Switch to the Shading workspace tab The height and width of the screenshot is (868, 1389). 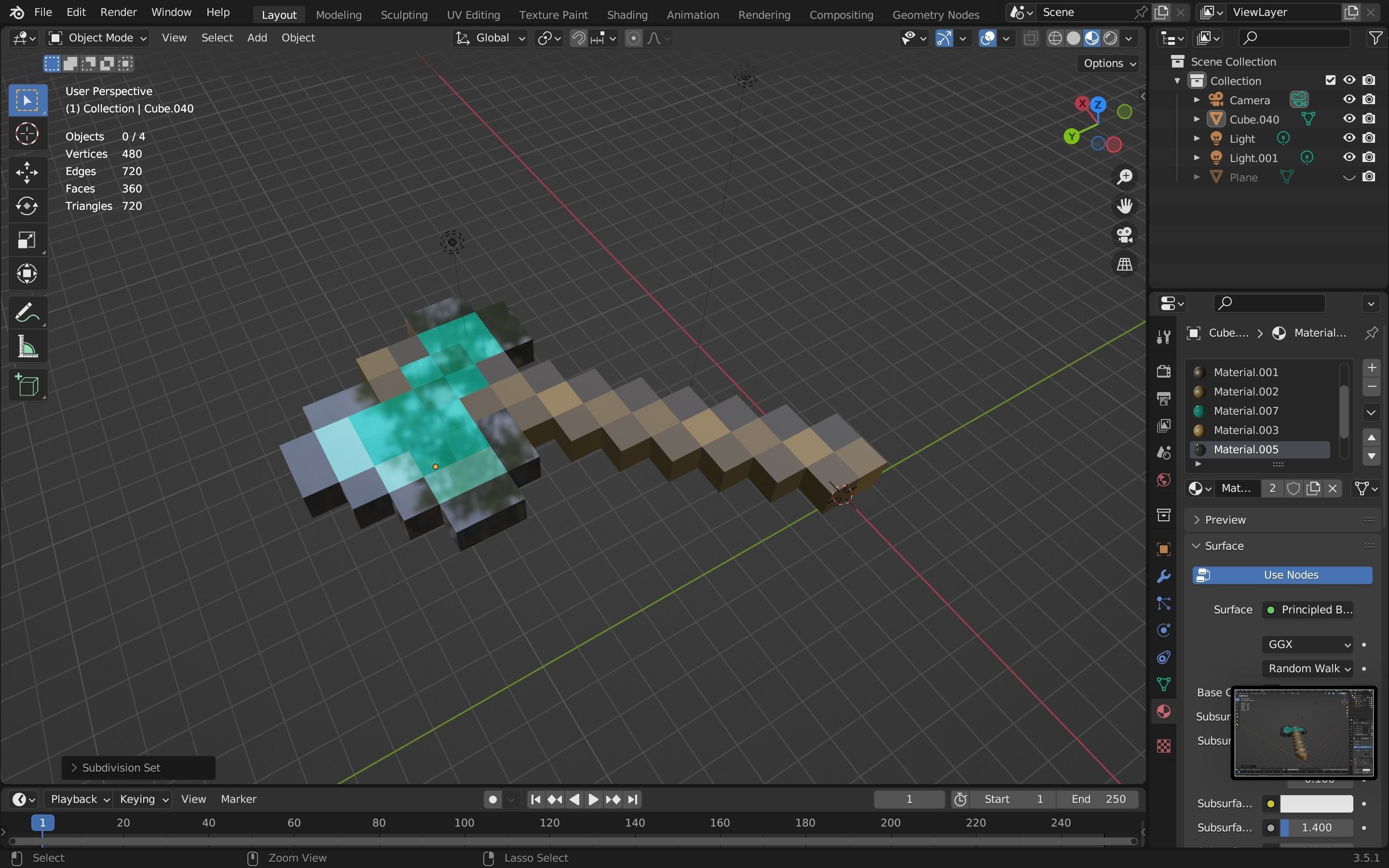click(627, 15)
